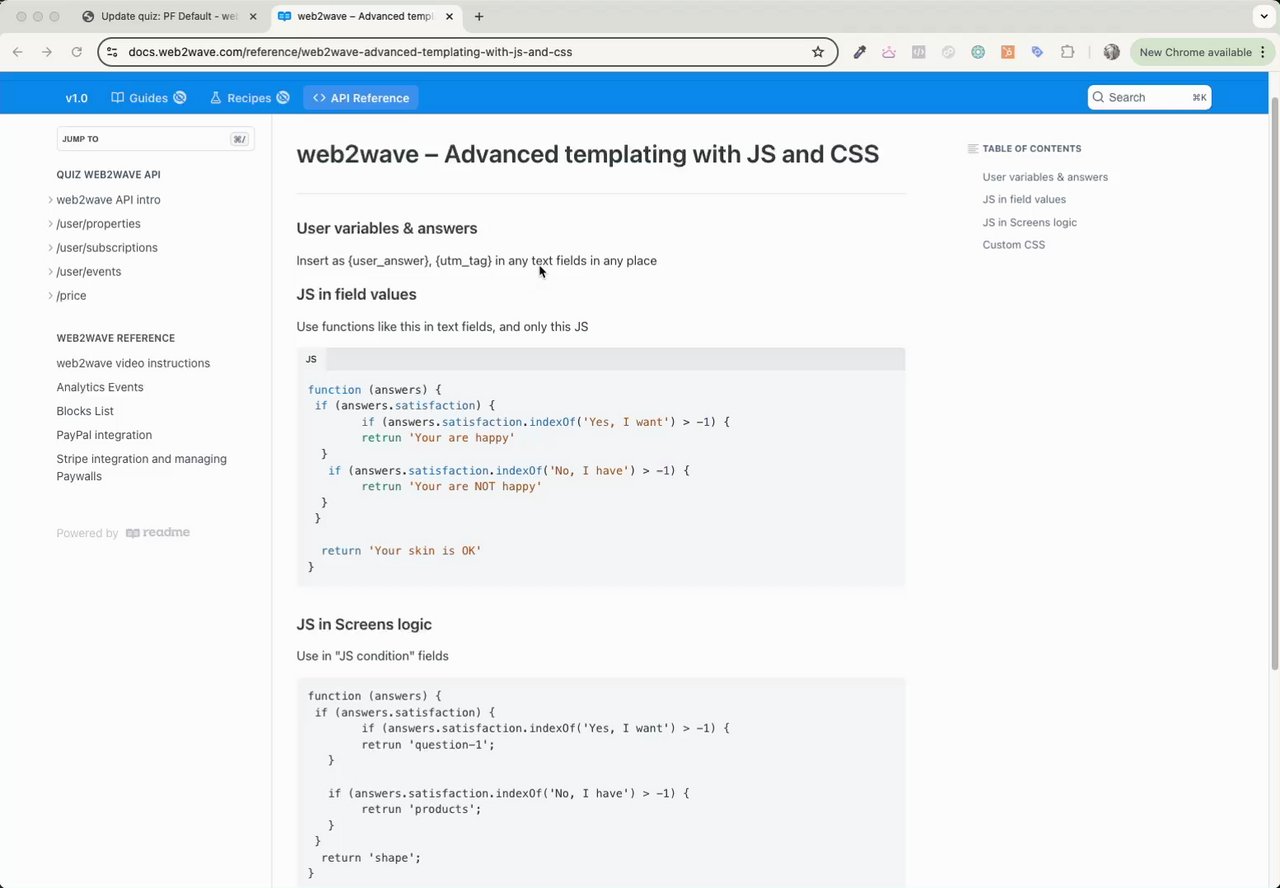Open the API Reference section
Image resolution: width=1280 pixels, height=888 pixels.
coord(361,98)
